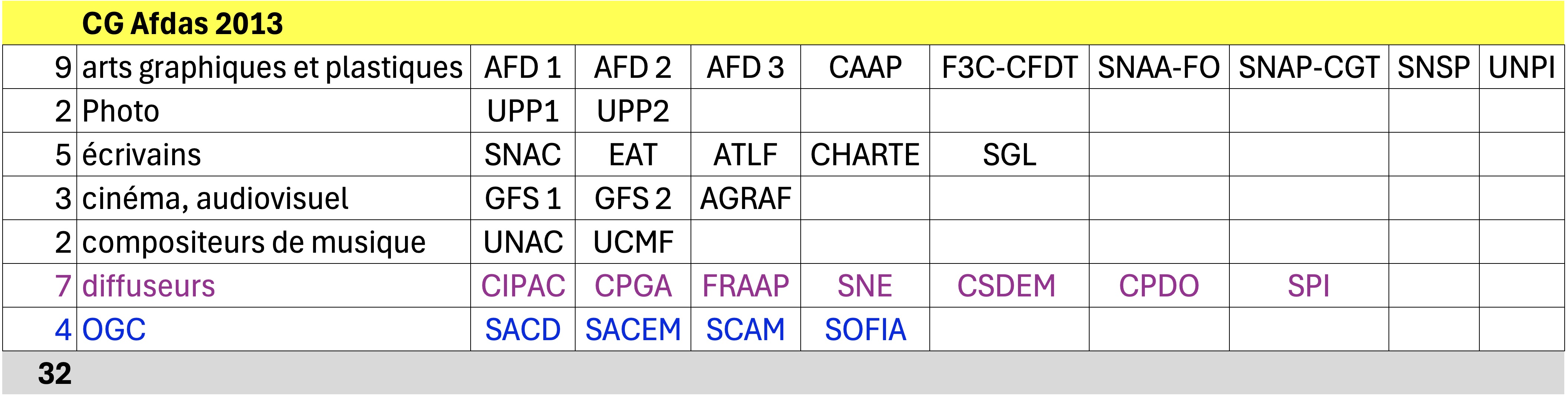Select the 'arts graphiques et plastiques' cell
Screen dimensions: 1568x395
[272, 67]
